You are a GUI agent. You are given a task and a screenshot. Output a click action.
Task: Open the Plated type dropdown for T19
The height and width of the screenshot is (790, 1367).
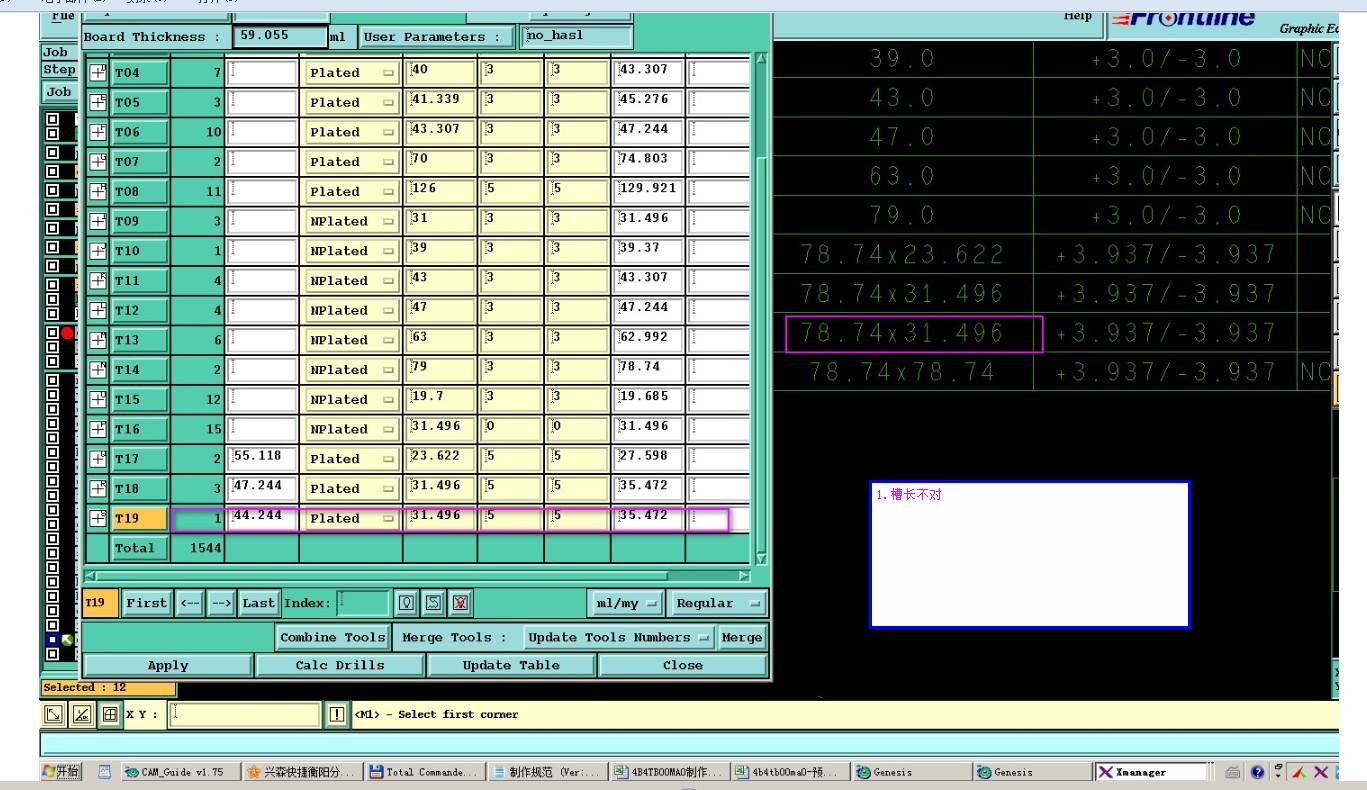point(351,518)
